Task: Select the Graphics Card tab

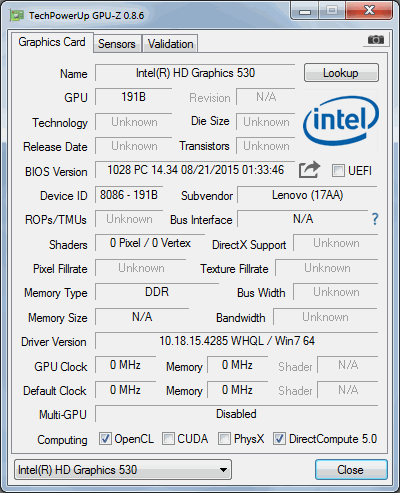Action: (x=52, y=42)
